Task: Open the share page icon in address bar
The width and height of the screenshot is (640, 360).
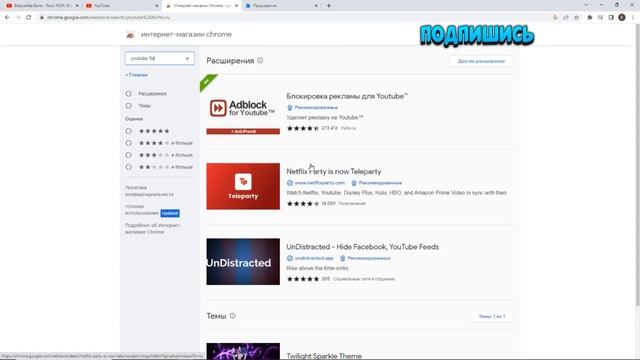Action: pyautogui.click(x=566, y=18)
